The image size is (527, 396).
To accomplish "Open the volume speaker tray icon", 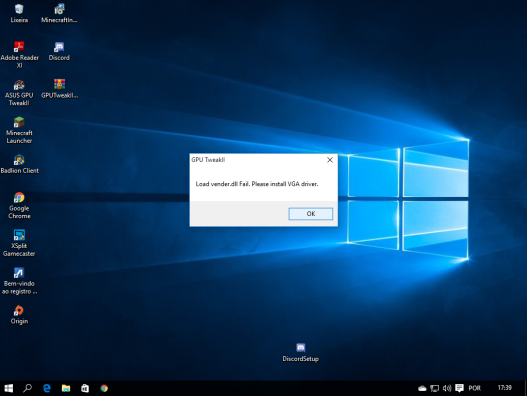I will coord(447,388).
